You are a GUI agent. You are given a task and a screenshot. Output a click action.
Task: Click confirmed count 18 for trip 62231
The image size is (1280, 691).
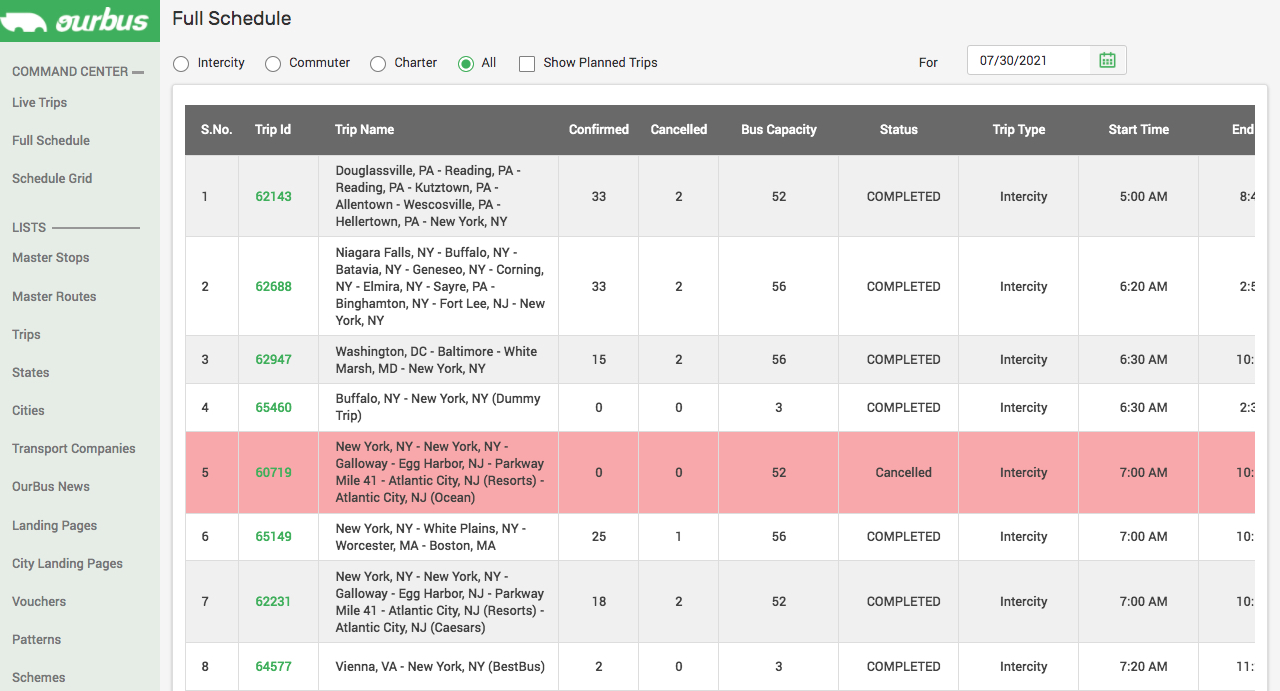[x=599, y=601]
